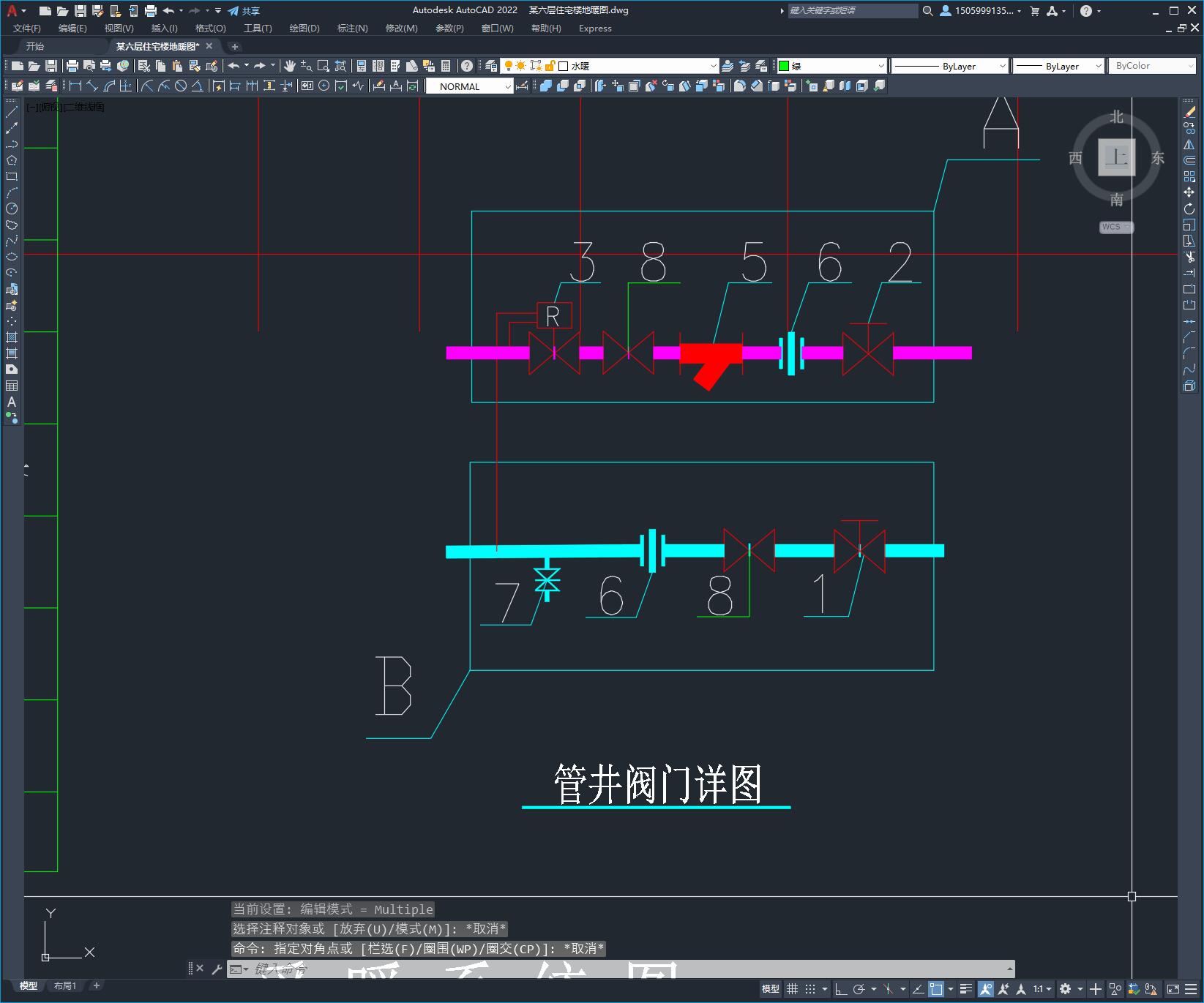Open the Autodesk App Store cart icon

[1034, 11]
